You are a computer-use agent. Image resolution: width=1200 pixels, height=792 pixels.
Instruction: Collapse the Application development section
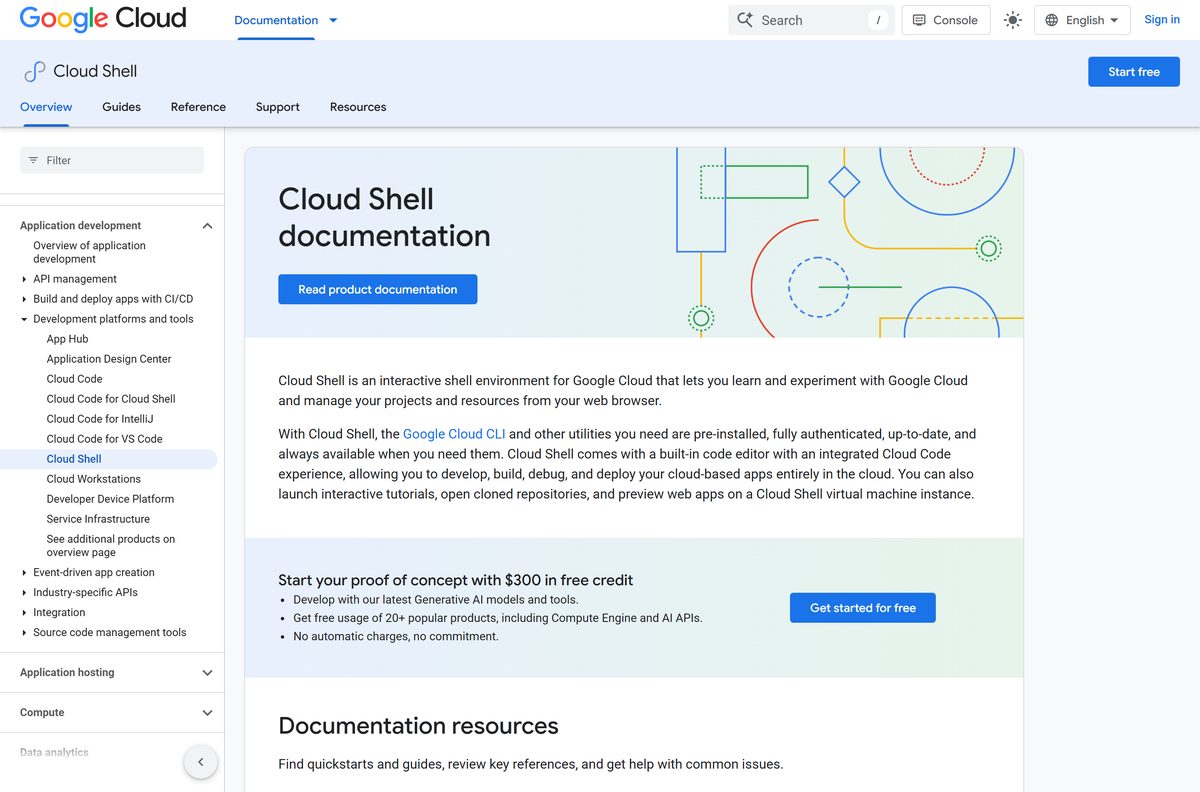[x=207, y=226]
